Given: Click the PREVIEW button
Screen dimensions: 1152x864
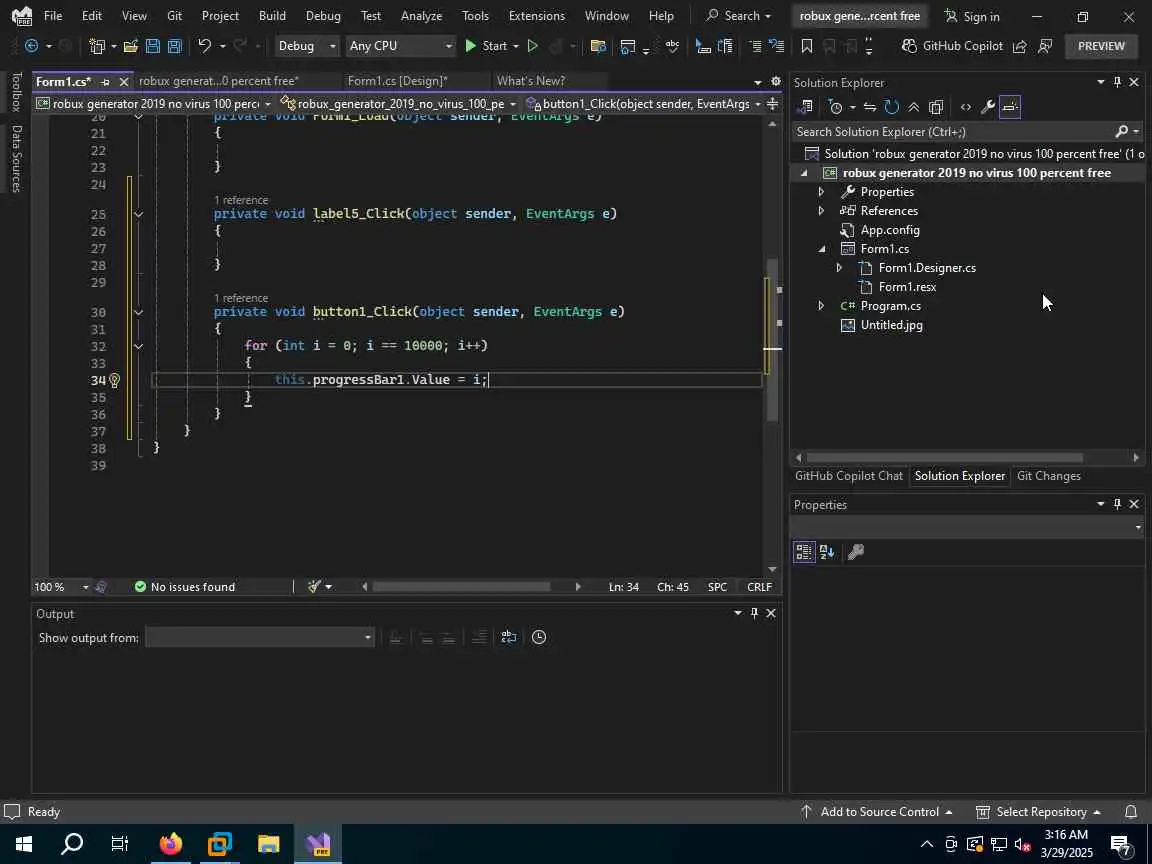Looking at the screenshot, I should 1101,46.
